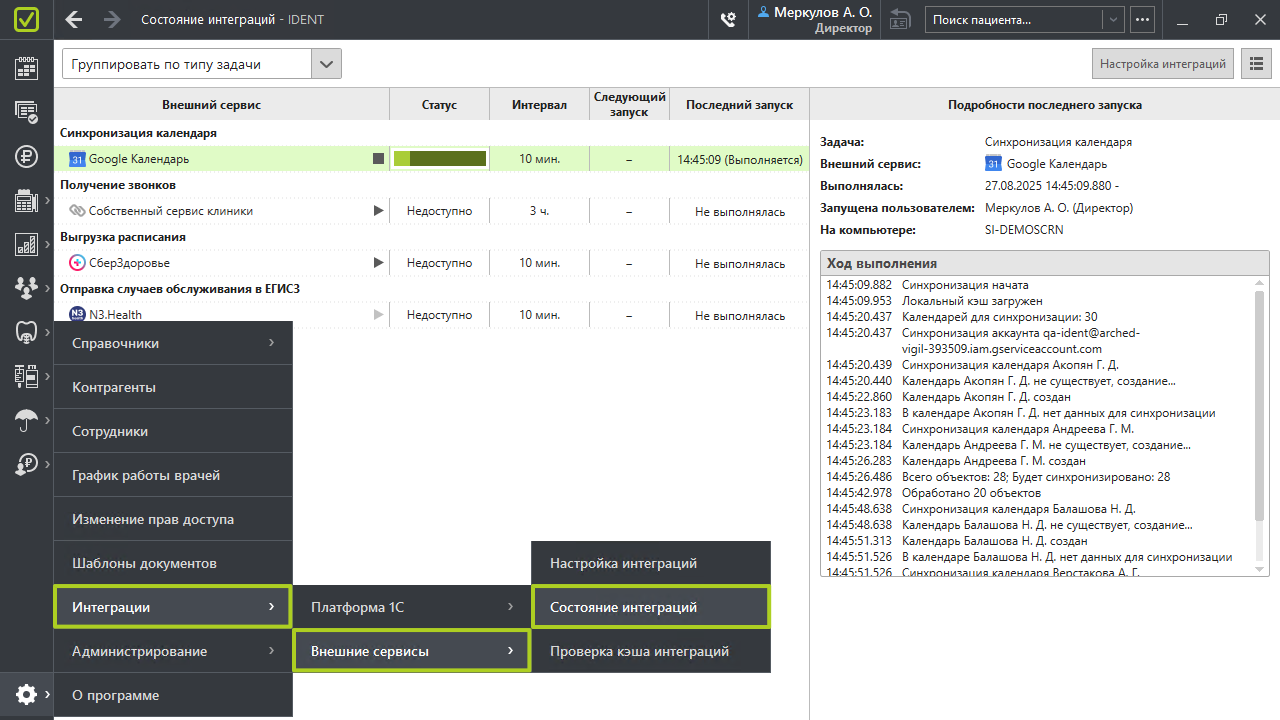Open График работы врачей
The width and height of the screenshot is (1280, 720).
coord(173,475)
